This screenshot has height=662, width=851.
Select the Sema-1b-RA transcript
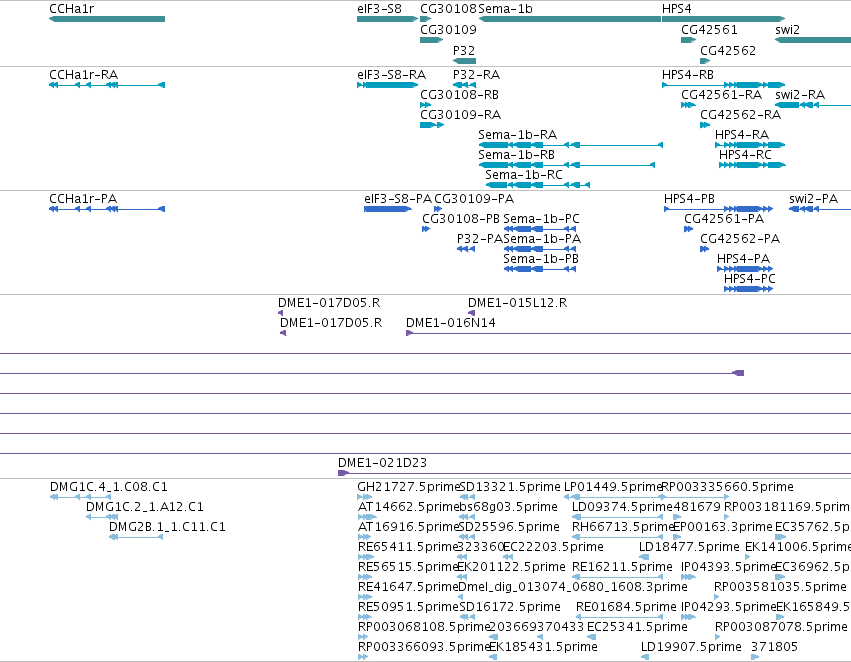570,145
